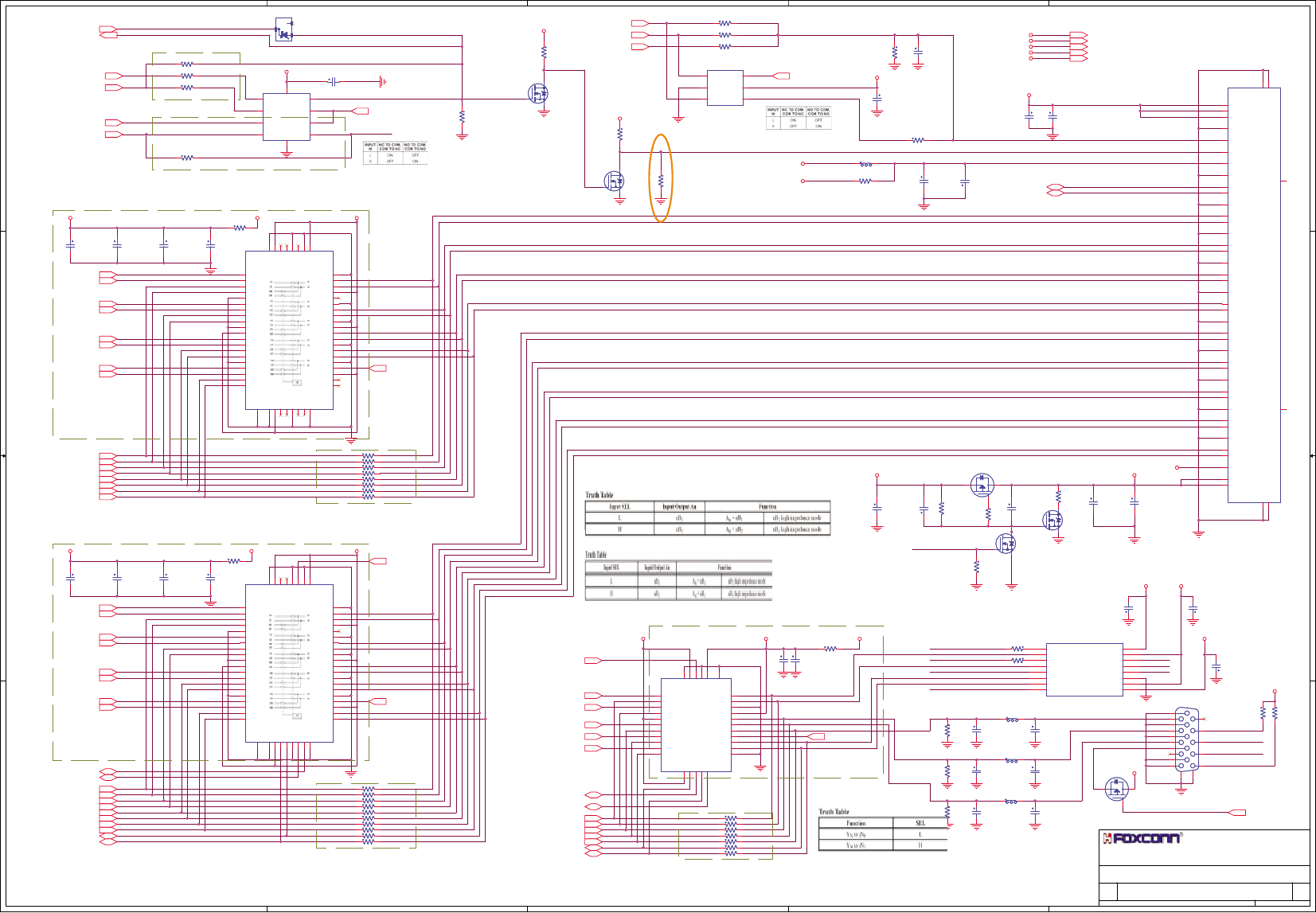
Task: Click the top-center MOSFET below pull-up resistor
Action: tap(539, 93)
